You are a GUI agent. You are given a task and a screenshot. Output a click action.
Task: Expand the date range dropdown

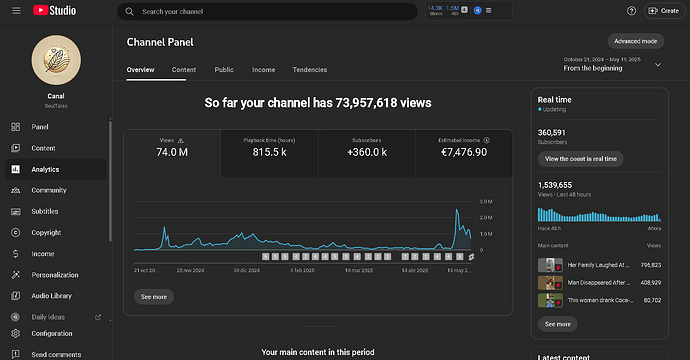pos(657,65)
